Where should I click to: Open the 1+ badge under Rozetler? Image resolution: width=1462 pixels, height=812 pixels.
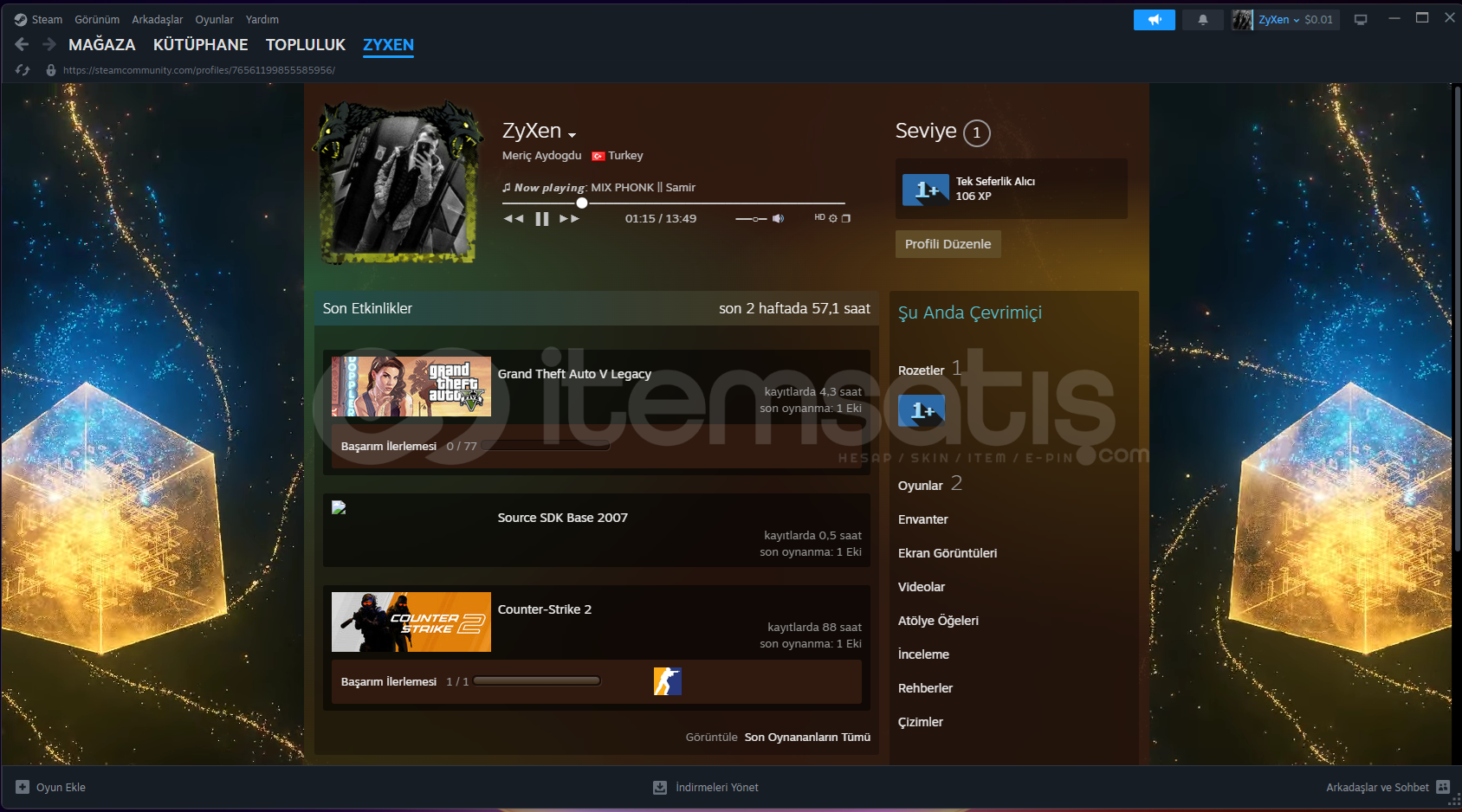pyautogui.click(x=922, y=410)
